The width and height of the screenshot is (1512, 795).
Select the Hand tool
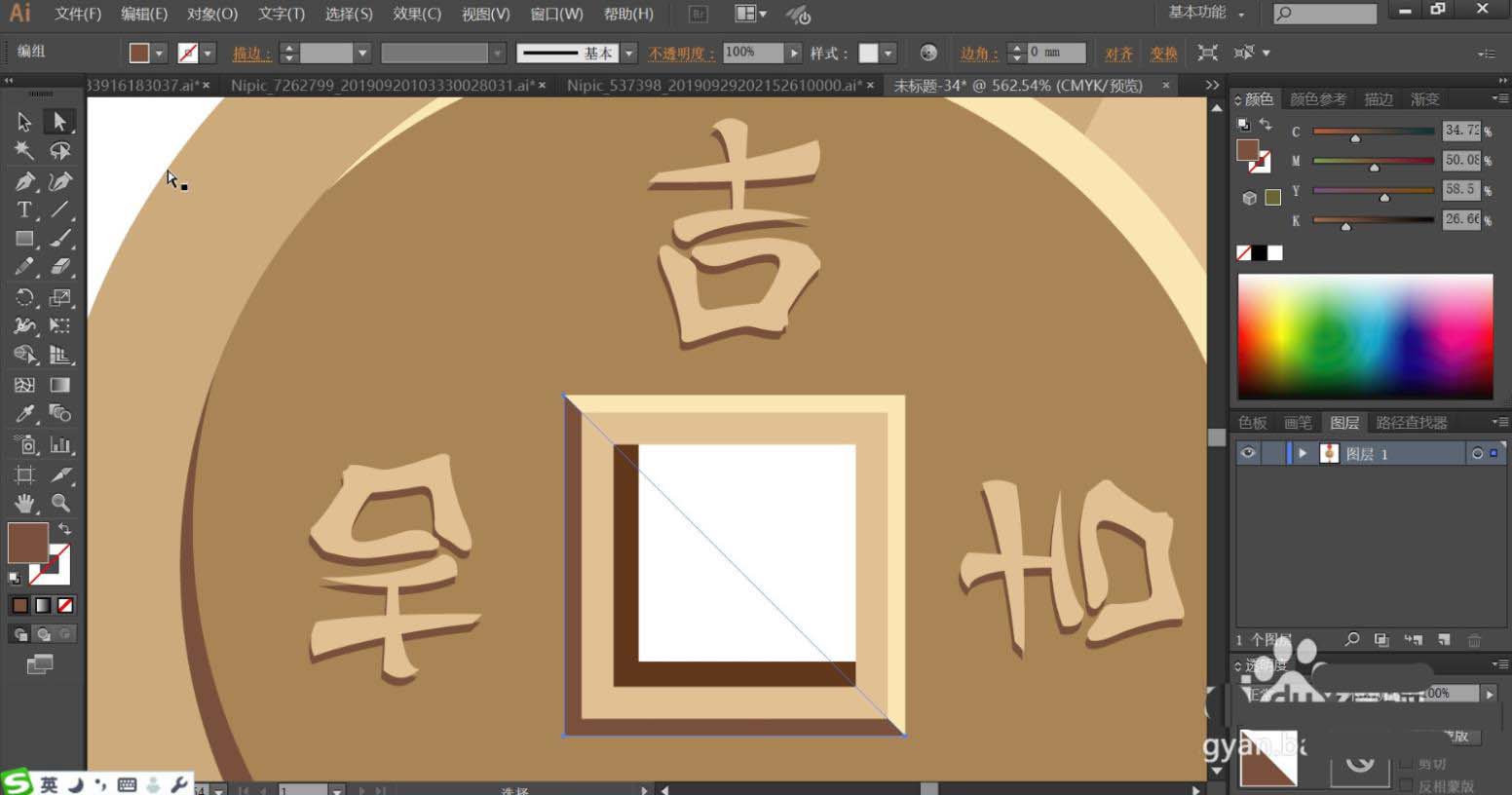[24, 504]
